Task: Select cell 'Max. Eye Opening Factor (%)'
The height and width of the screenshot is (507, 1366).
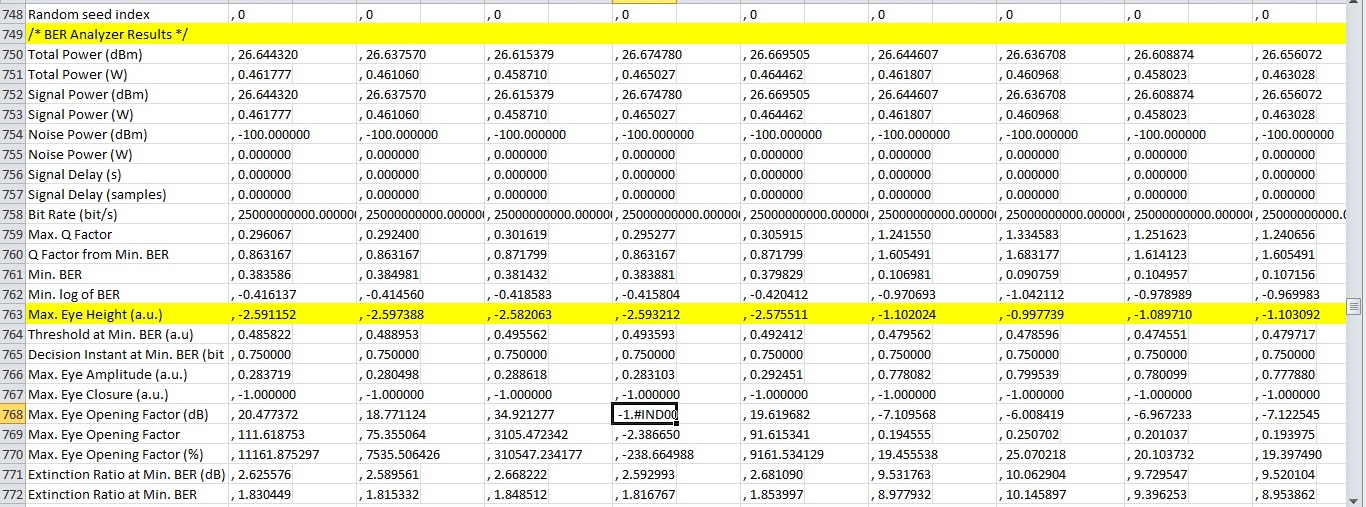Action: (x=128, y=455)
